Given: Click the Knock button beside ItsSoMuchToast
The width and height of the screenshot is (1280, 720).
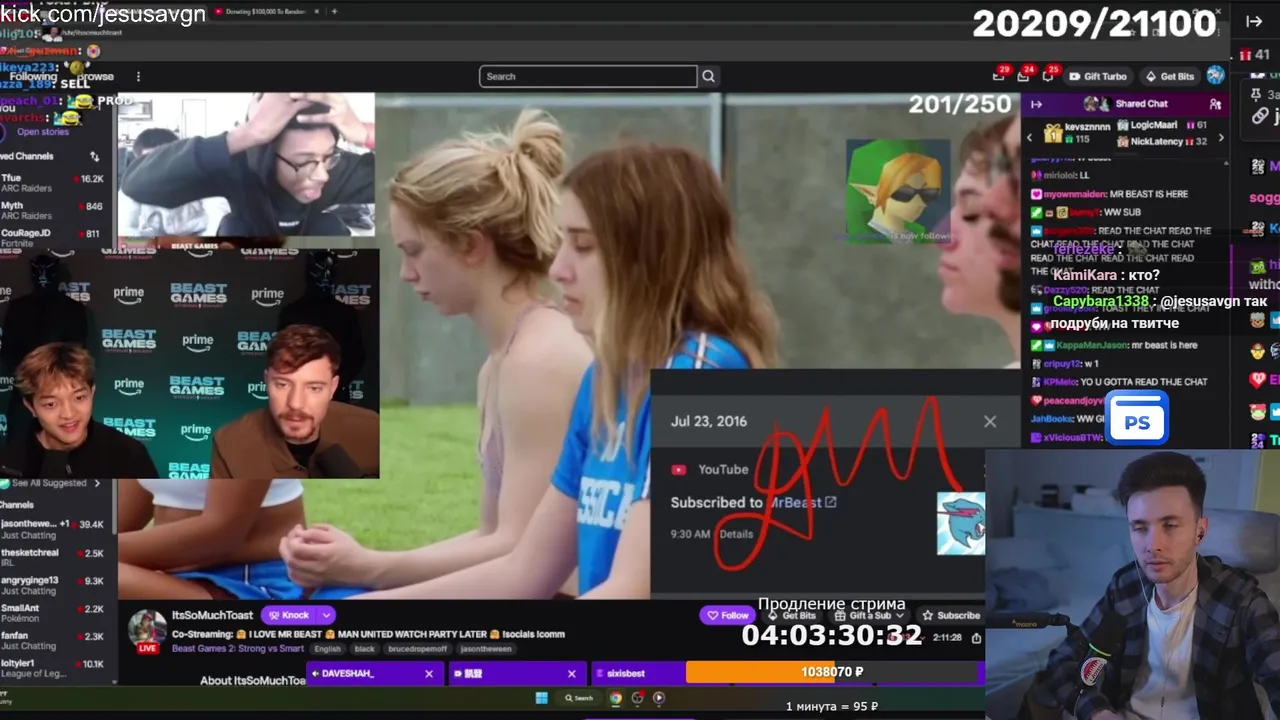Looking at the screenshot, I should 288,615.
